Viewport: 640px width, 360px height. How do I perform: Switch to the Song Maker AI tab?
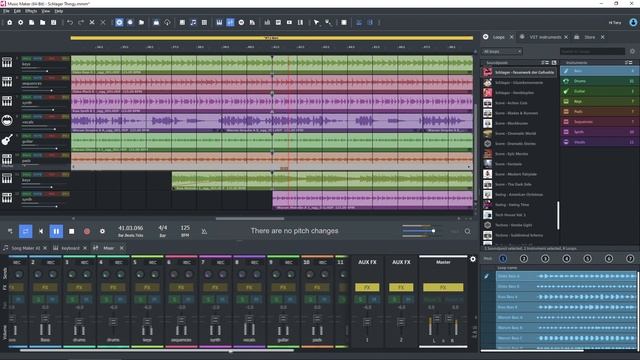(26, 248)
